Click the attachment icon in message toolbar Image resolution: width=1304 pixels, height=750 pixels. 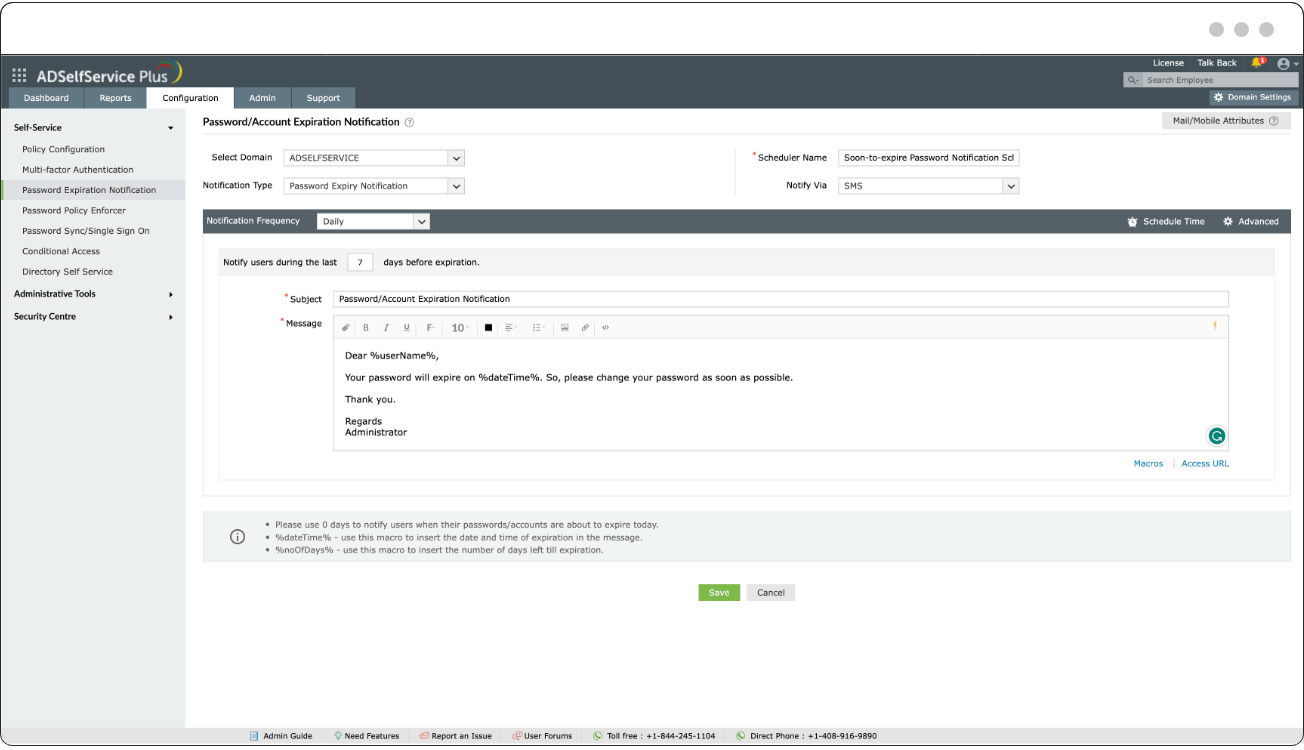coord(346,327)
